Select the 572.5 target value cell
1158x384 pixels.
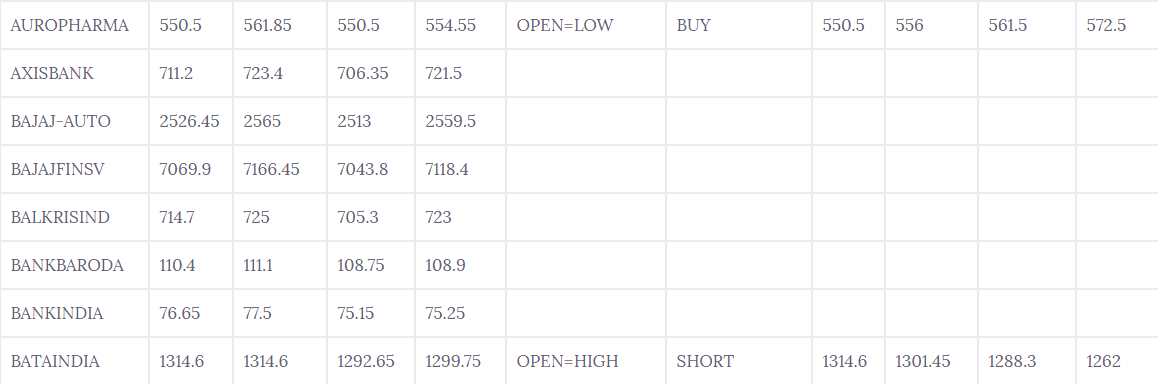click(x=1117, y=25)
